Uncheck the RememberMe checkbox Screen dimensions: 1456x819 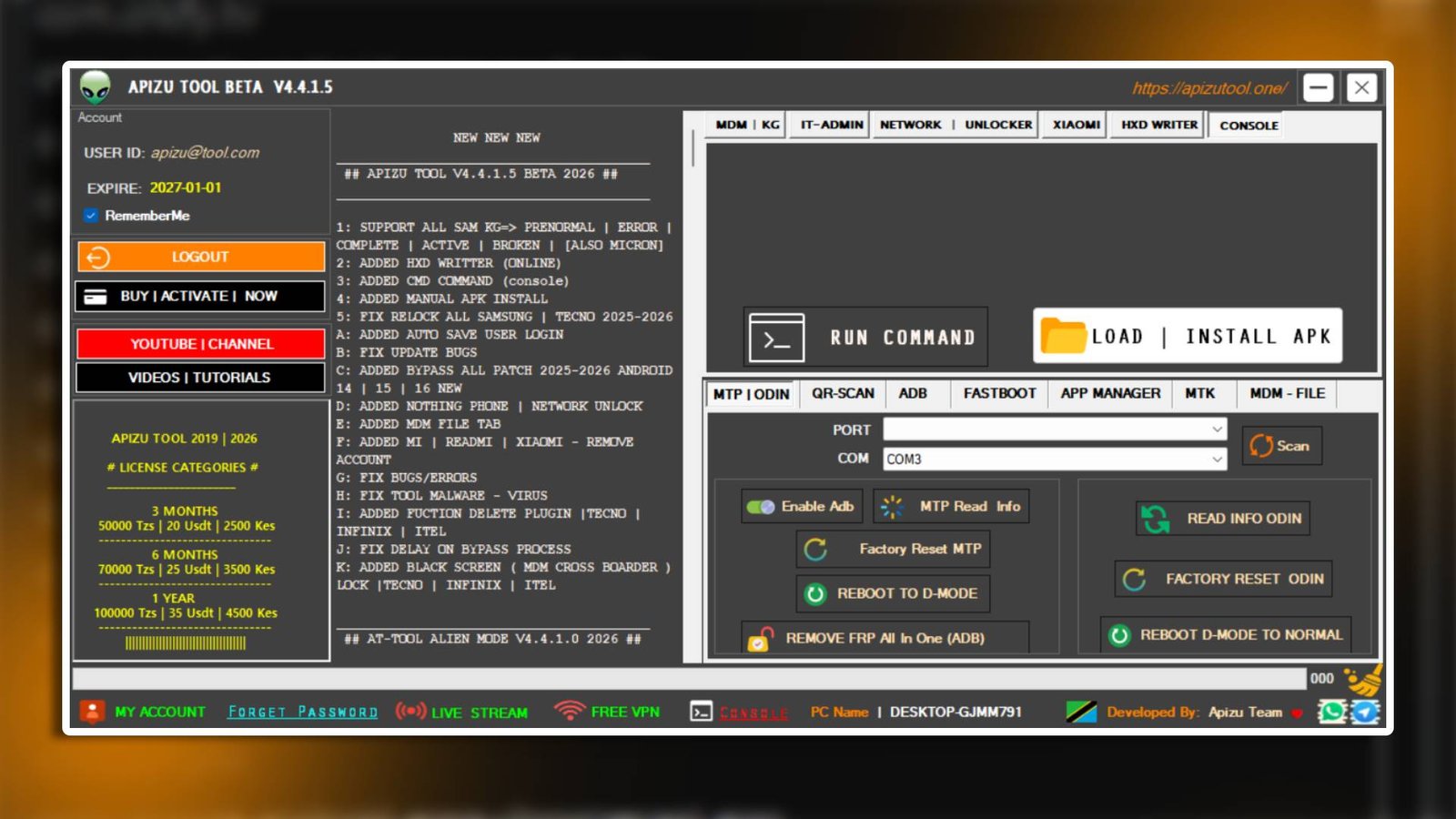pyautogui.click(x=88, y=216)
